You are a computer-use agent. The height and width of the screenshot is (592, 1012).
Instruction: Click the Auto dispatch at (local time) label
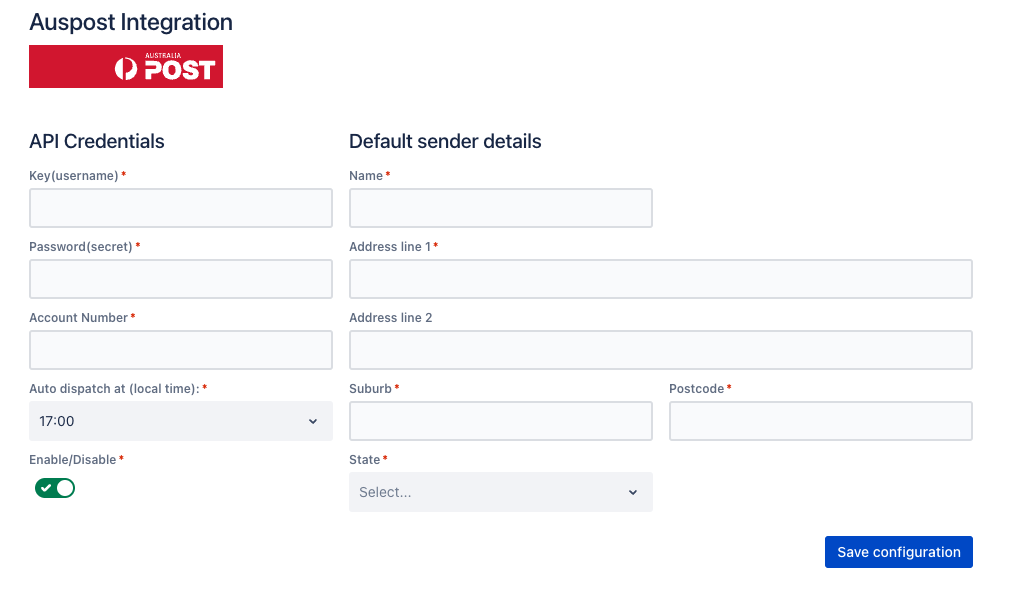[114, 389]
